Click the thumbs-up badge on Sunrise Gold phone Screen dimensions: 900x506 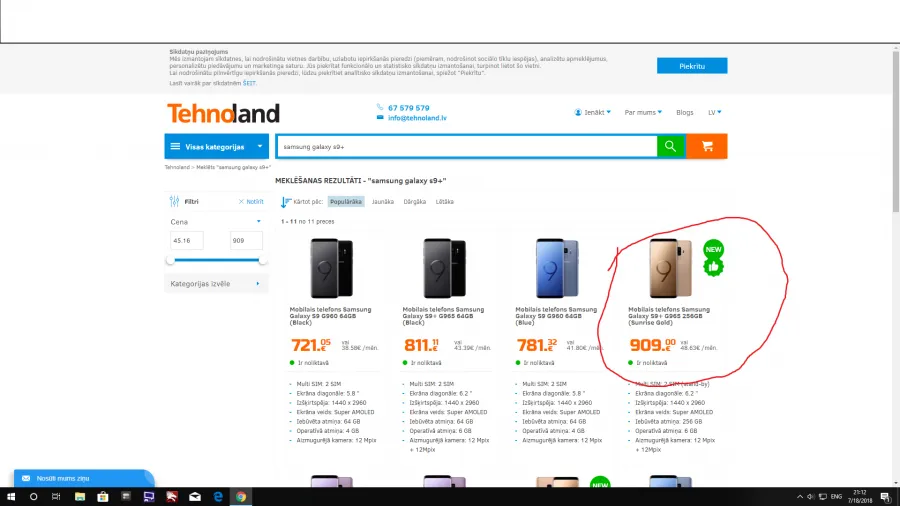(713, 267)
